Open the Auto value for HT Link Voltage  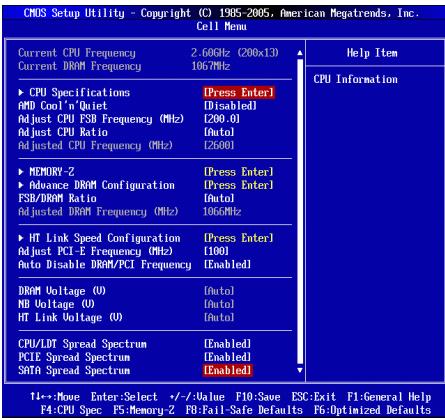coord(219,317)
